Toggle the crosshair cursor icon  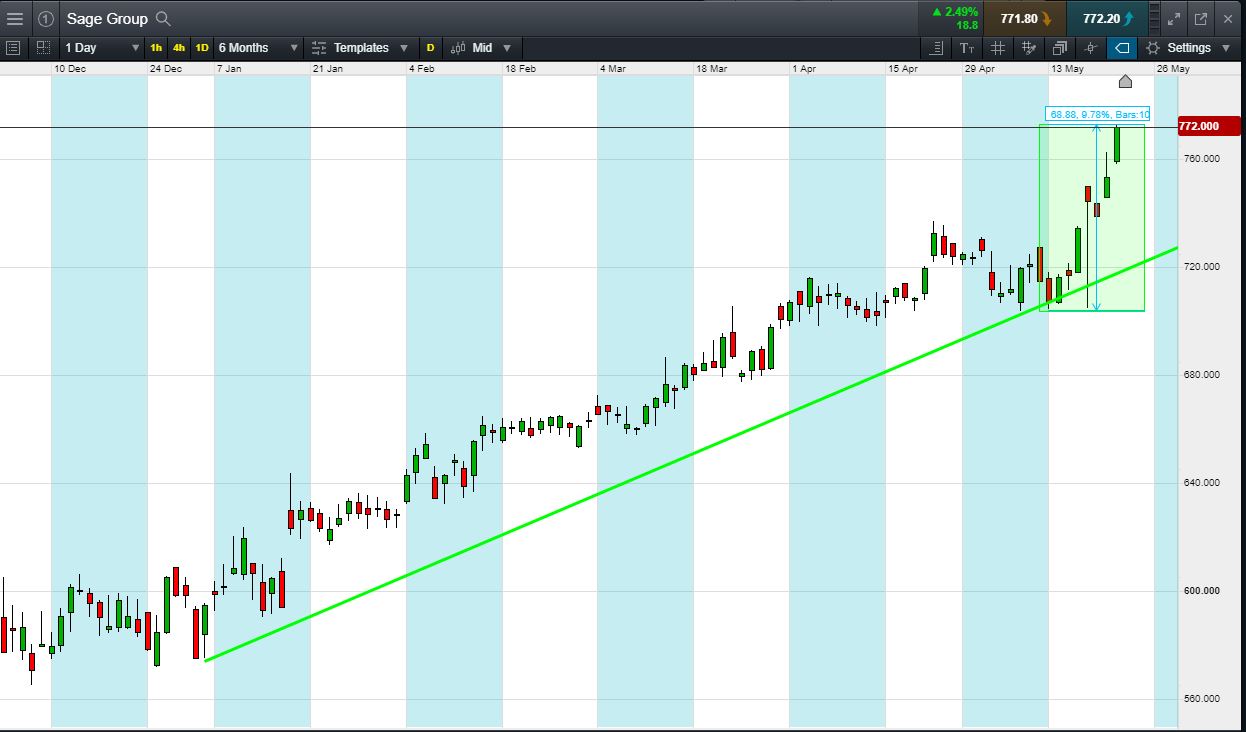(1091, 48)
